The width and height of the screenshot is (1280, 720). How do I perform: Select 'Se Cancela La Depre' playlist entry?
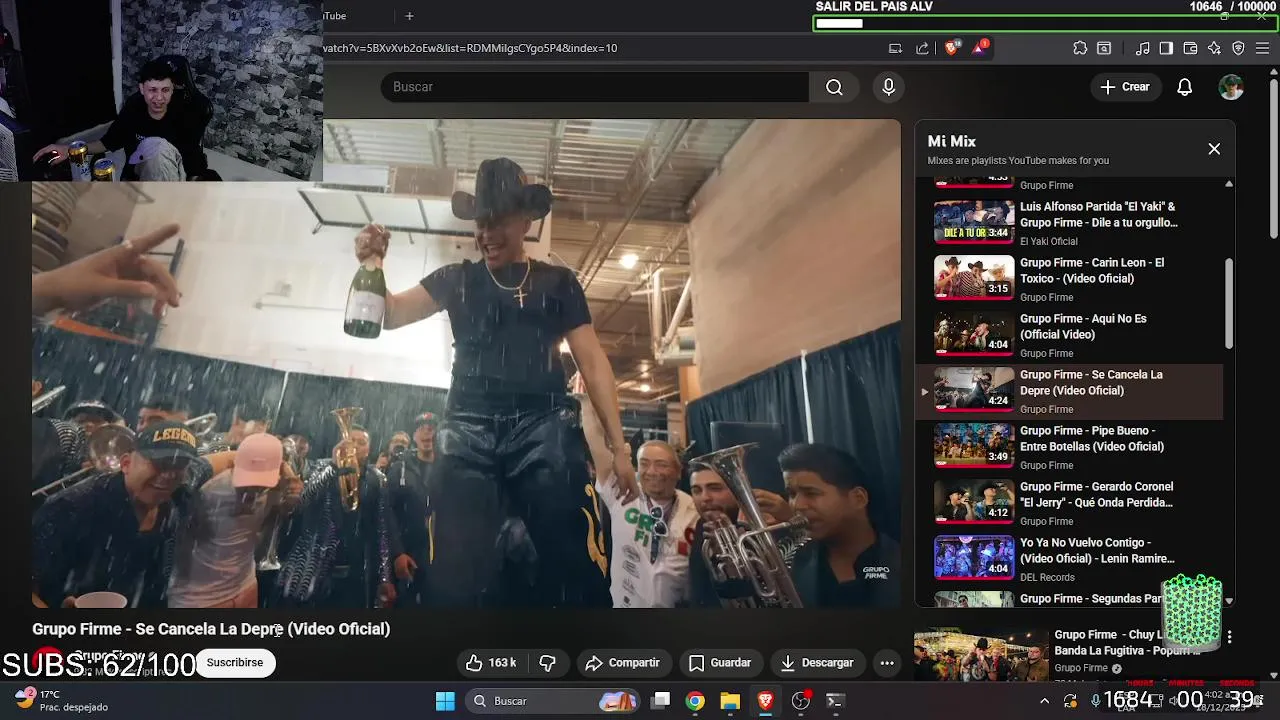pyautogui.click(x=1069, y=391)
